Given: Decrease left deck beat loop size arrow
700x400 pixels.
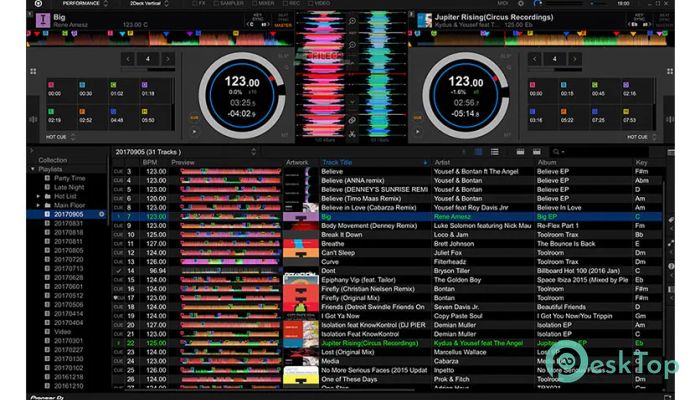Looking at the screenshot, I should pyautogui.click(x=128, y=59).
